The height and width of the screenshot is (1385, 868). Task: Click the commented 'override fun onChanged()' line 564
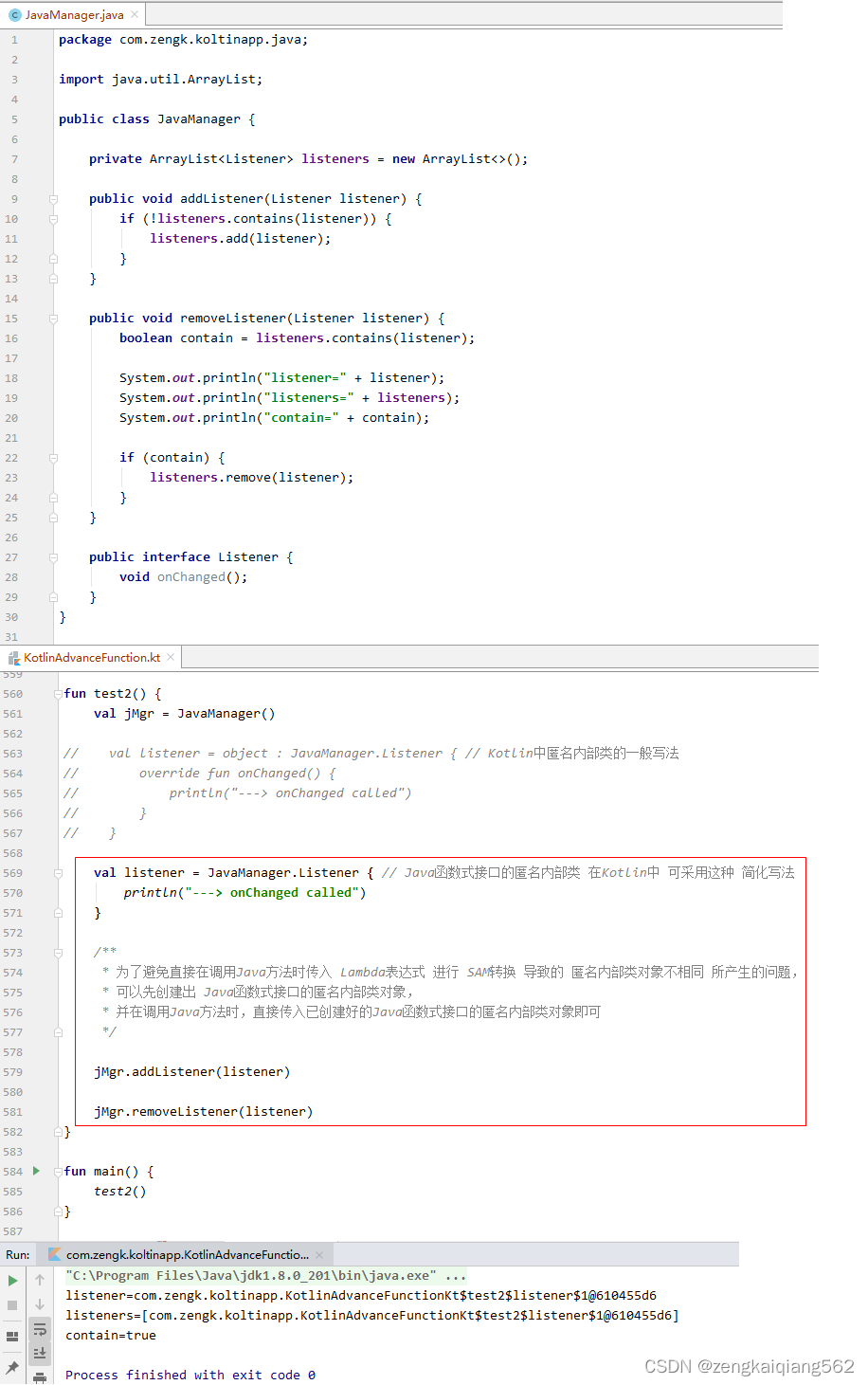[x=200, y=774]
